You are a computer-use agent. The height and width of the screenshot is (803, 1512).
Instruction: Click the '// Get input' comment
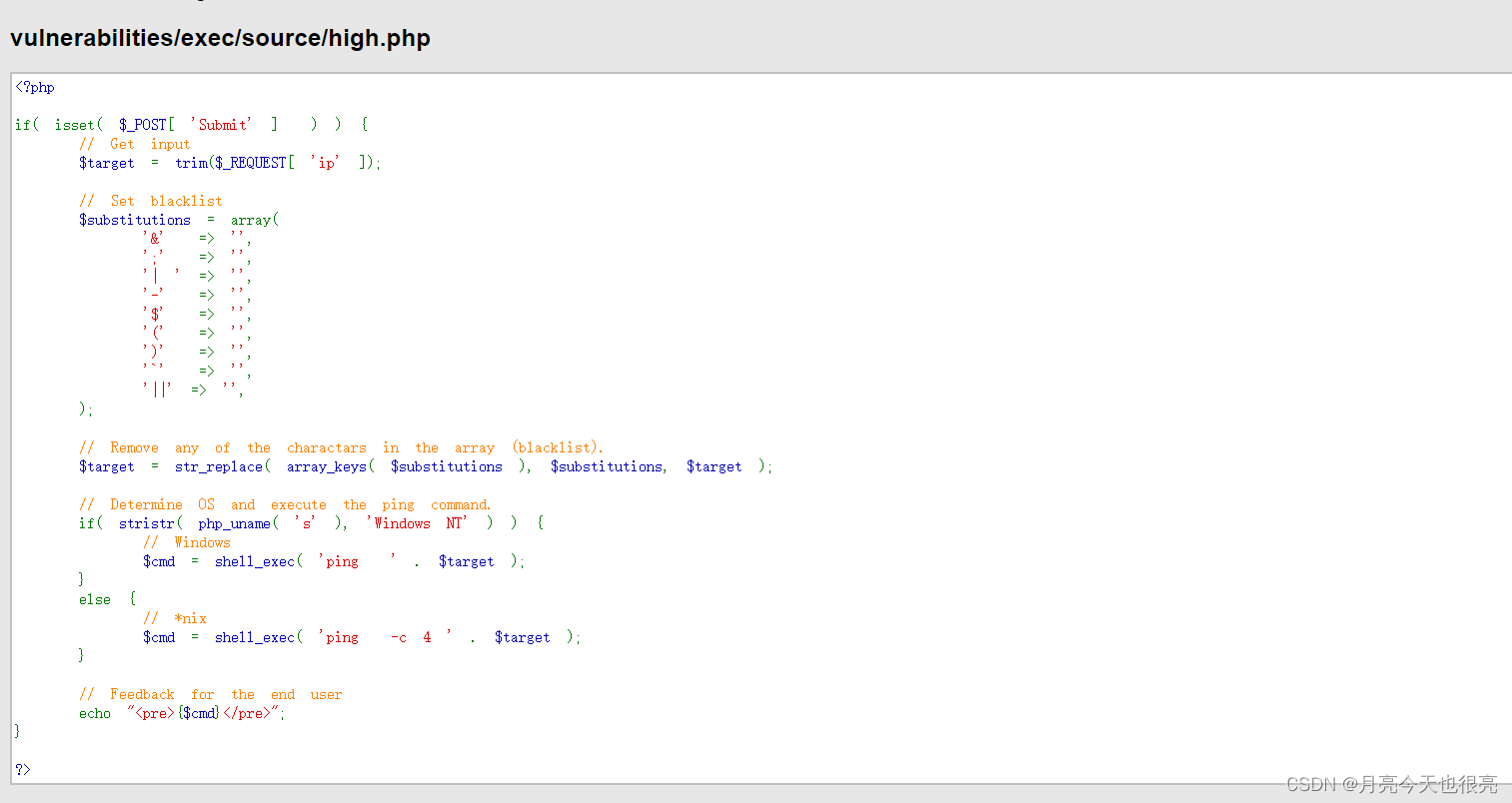(x=135, y=144)
